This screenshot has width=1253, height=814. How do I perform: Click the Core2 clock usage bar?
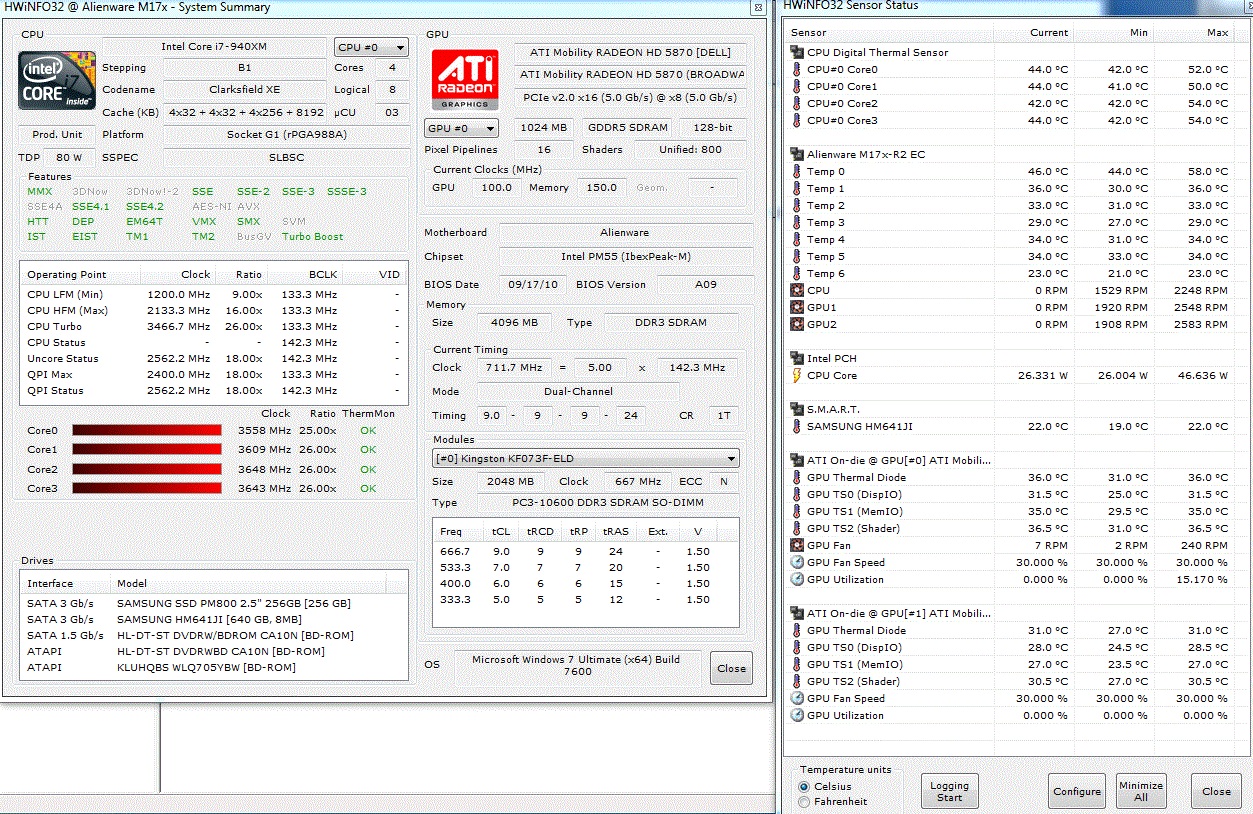146,469
